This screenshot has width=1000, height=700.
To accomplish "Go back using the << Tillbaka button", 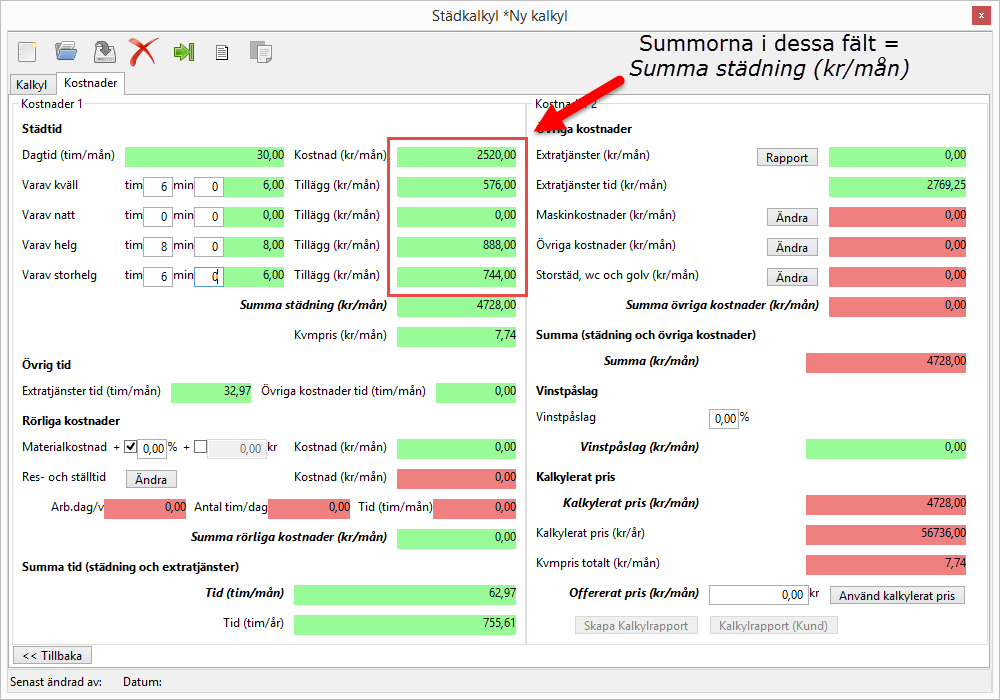I will click(x=51, y=655).
